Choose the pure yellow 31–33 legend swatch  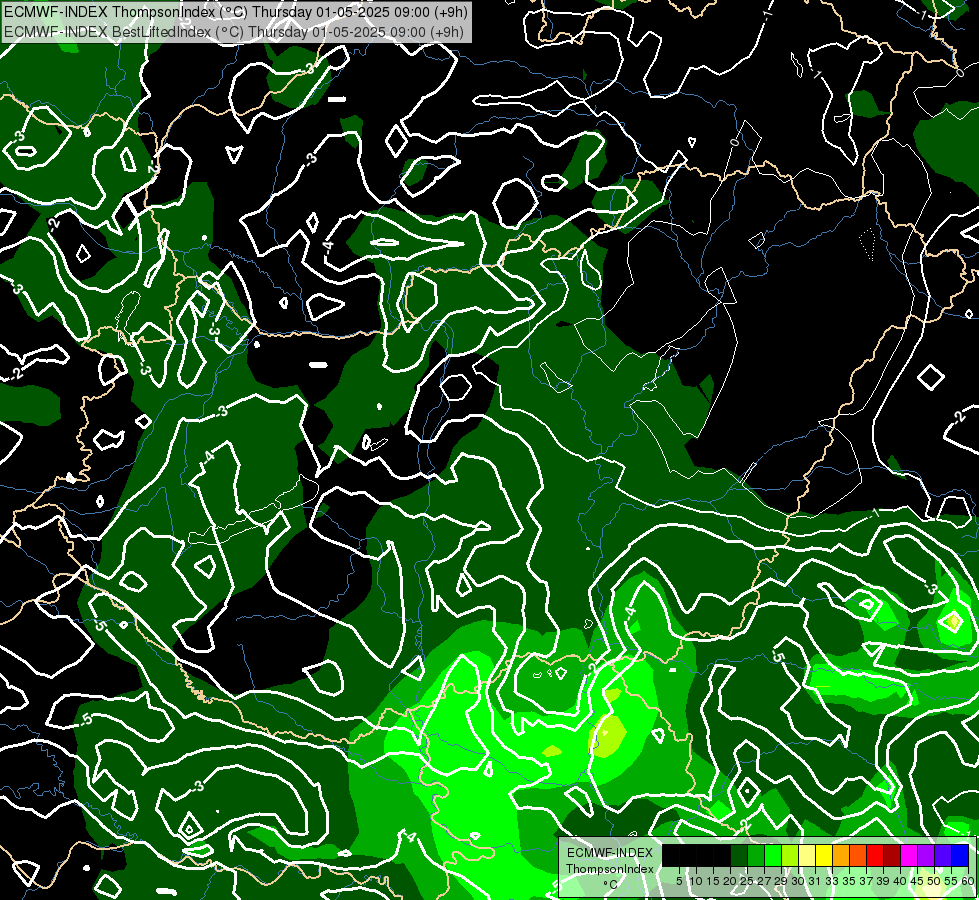pyautogui.click(x=824, y=856)
